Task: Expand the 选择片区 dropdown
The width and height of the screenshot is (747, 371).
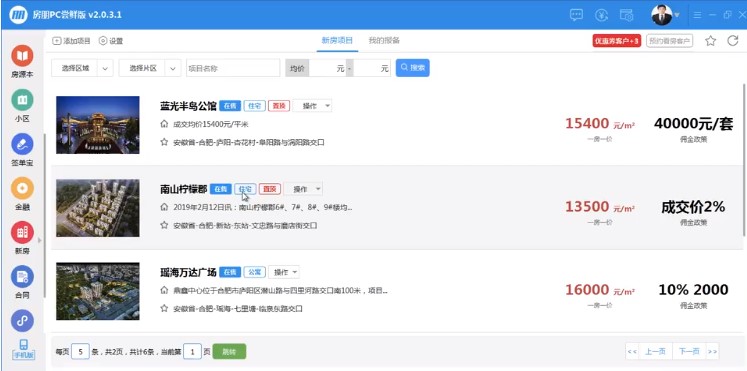Action: [x=150, y=68]
